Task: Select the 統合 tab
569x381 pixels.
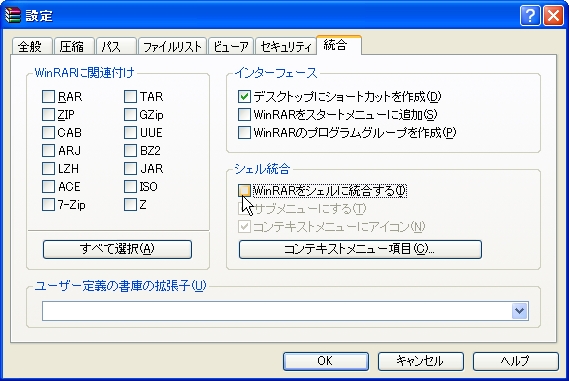Action: click(339, 45)
